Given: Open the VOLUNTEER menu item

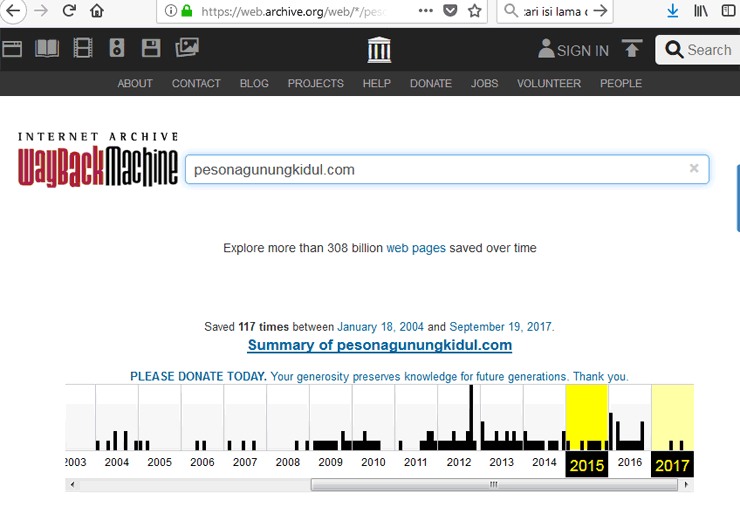Looking at the screenshot, I should point(549,84).
